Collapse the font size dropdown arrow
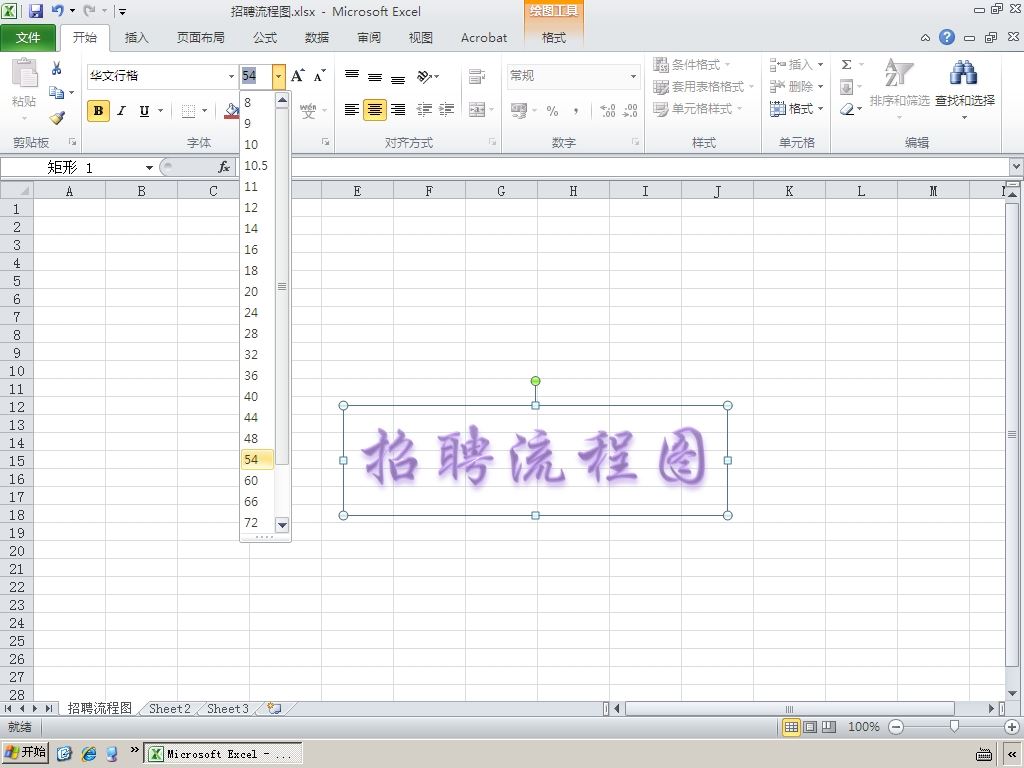1024x768 pixels. [x=279, y=76]
